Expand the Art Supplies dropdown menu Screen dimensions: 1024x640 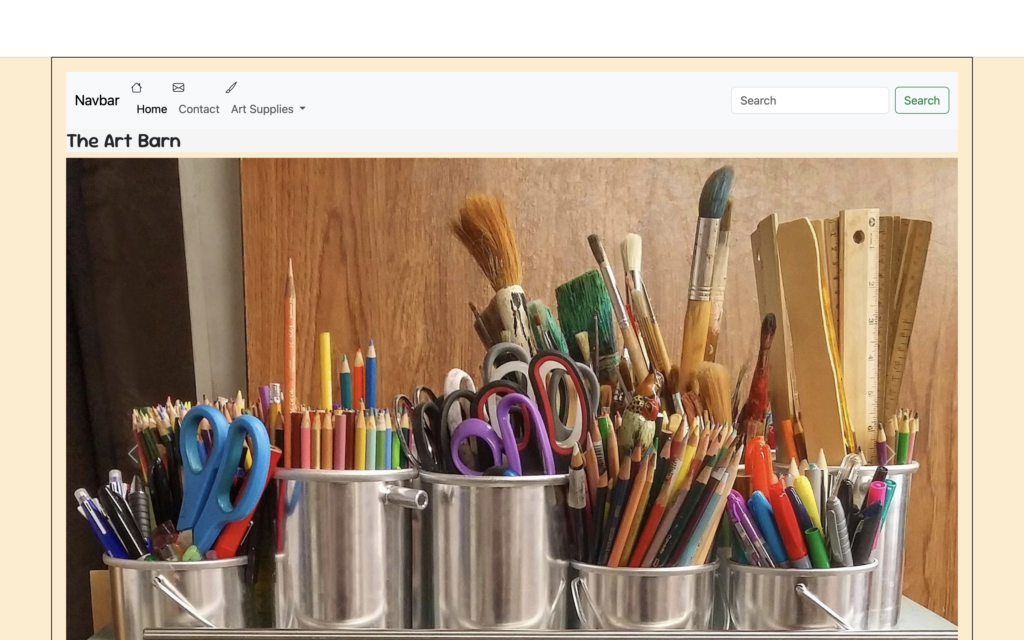[268, 109]
